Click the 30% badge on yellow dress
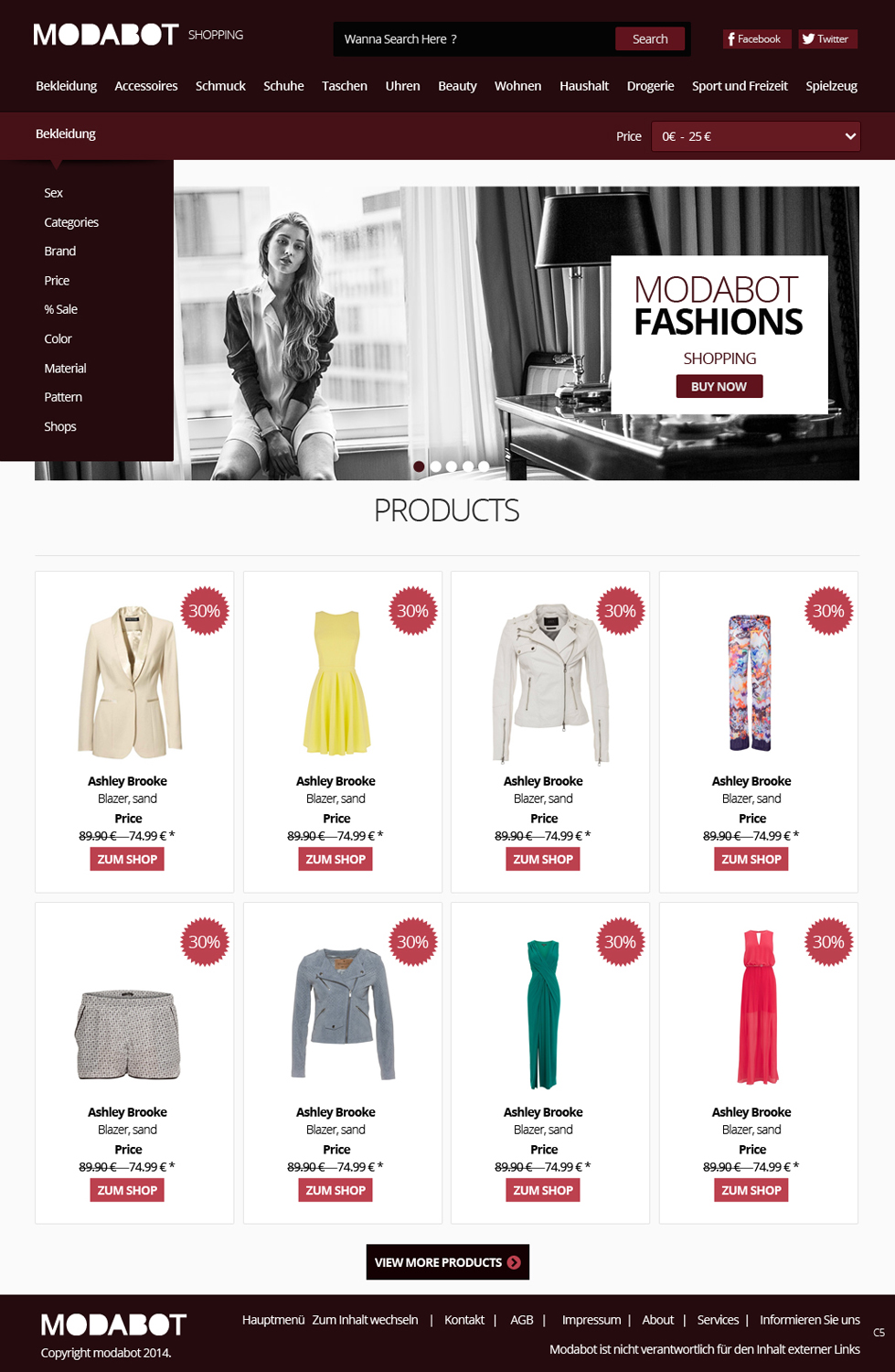 [x=412, y=611]
